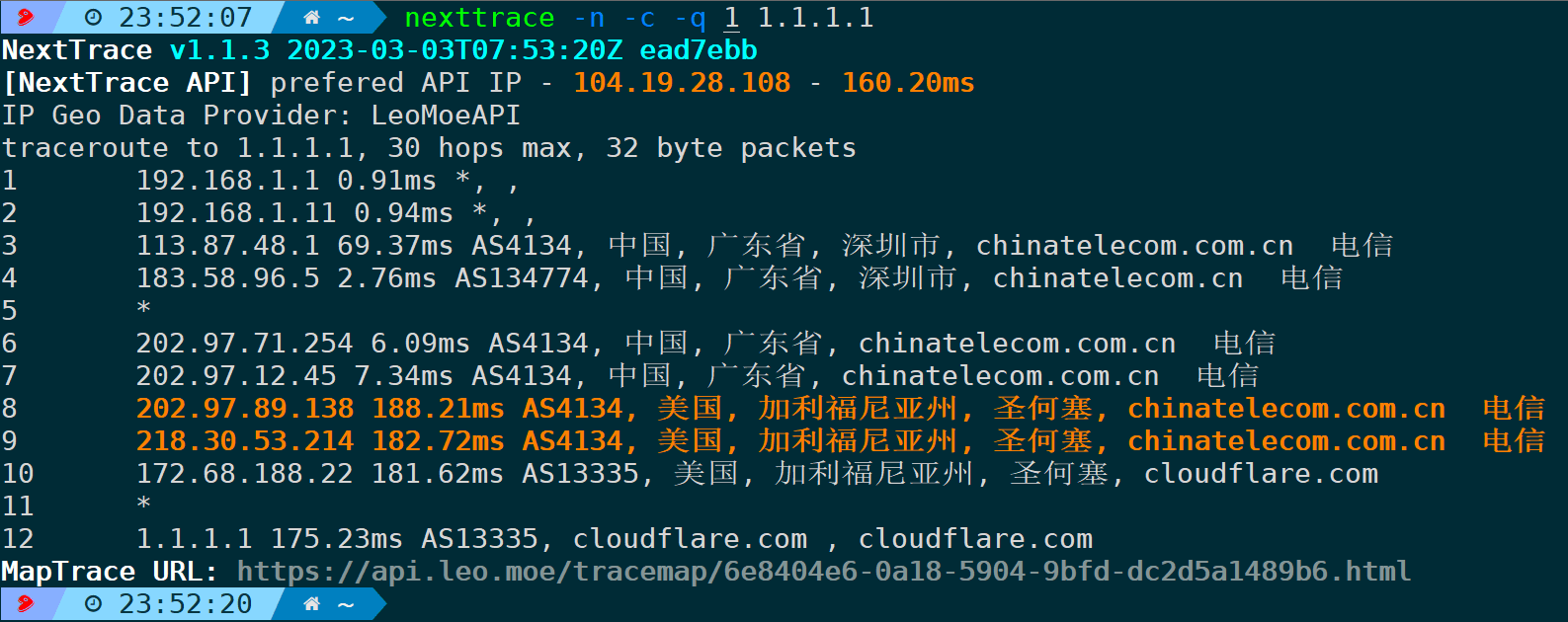Click the nexttrace command text
The image size is (1568, 622).
pyautogui.click(x=480, y=18)
